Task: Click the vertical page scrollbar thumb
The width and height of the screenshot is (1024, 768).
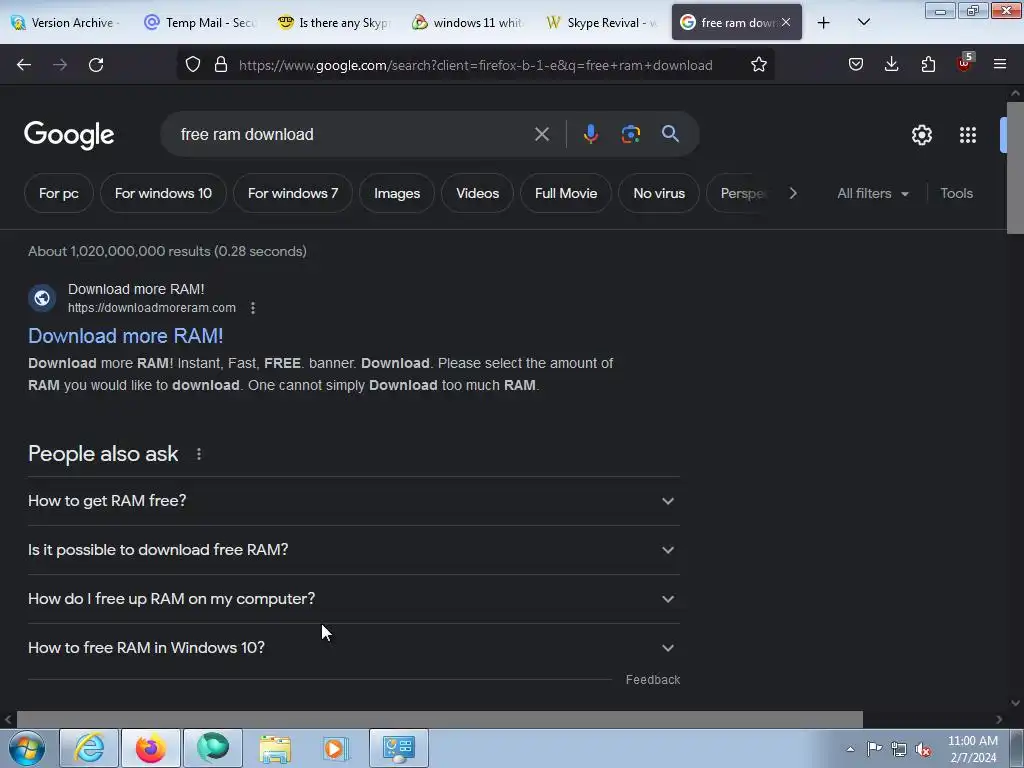Action: point(1015,167)
